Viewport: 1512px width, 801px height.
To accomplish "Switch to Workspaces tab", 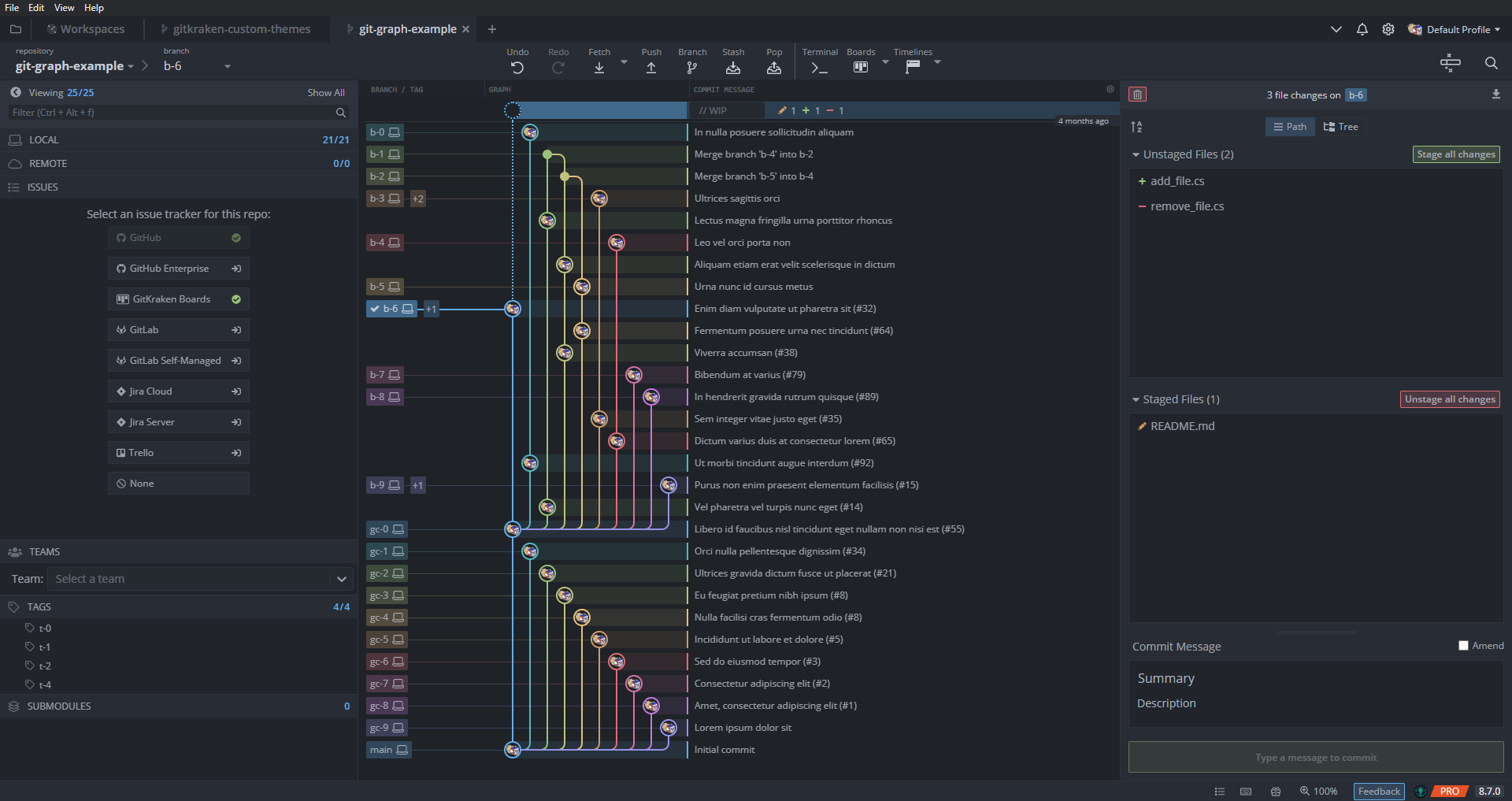I will pyautogui.click(x=86, y=29).
